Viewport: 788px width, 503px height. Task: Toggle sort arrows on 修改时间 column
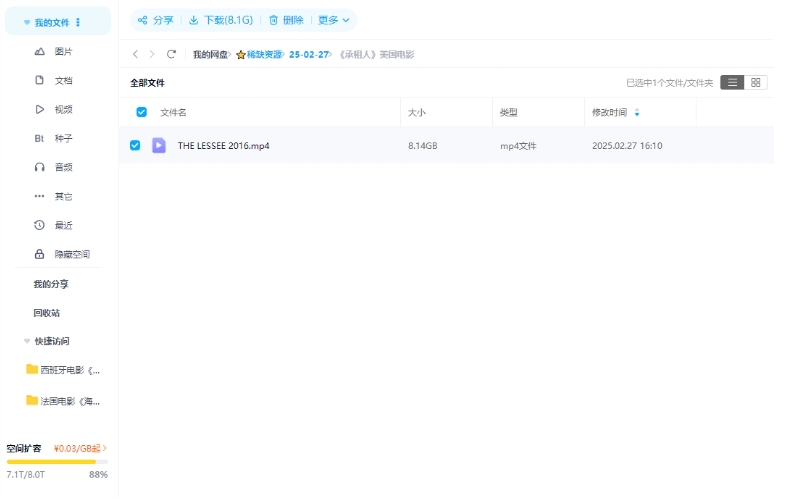point(637,113)
